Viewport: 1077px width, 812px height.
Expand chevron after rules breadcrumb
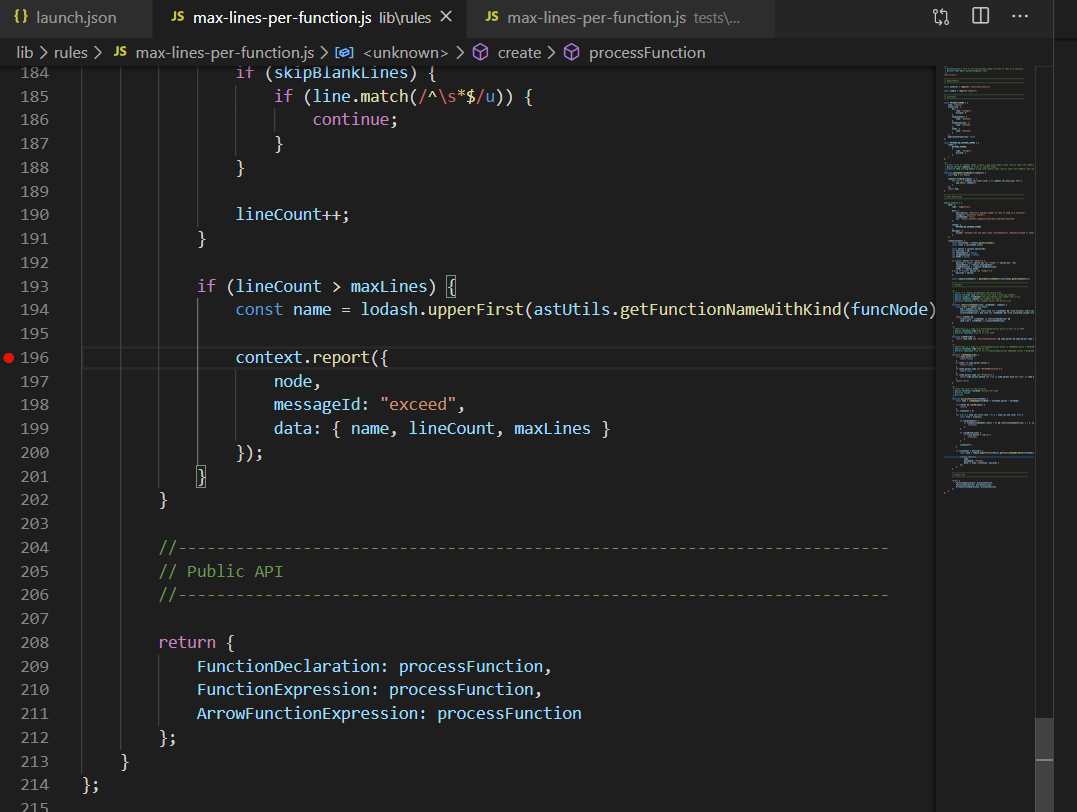click(98, 53)
